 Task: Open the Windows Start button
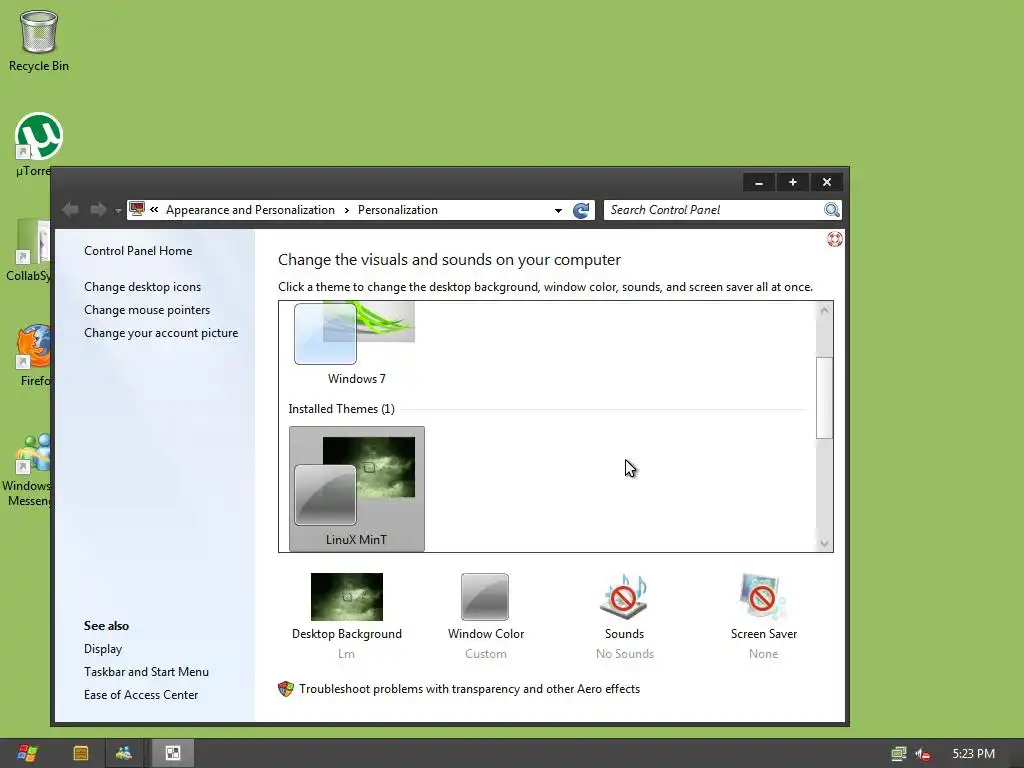27,753
